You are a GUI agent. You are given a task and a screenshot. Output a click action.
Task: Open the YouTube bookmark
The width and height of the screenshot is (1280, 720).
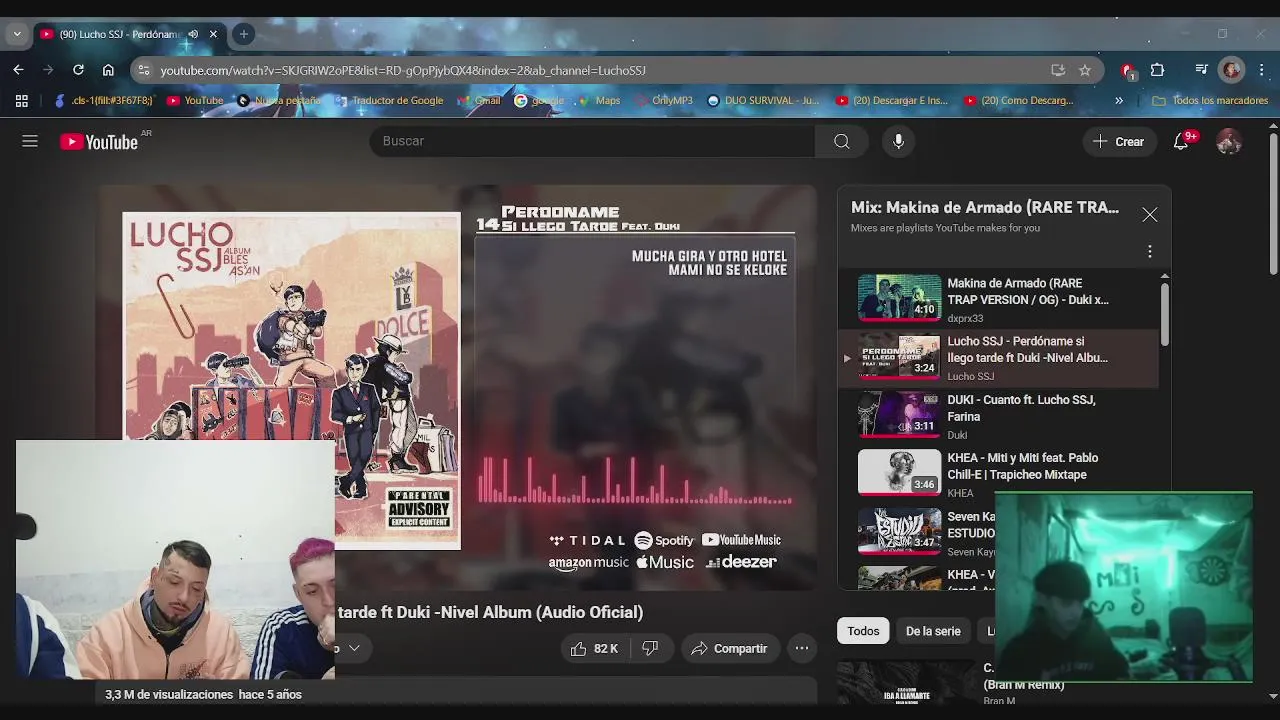click(x=195, y=100)
